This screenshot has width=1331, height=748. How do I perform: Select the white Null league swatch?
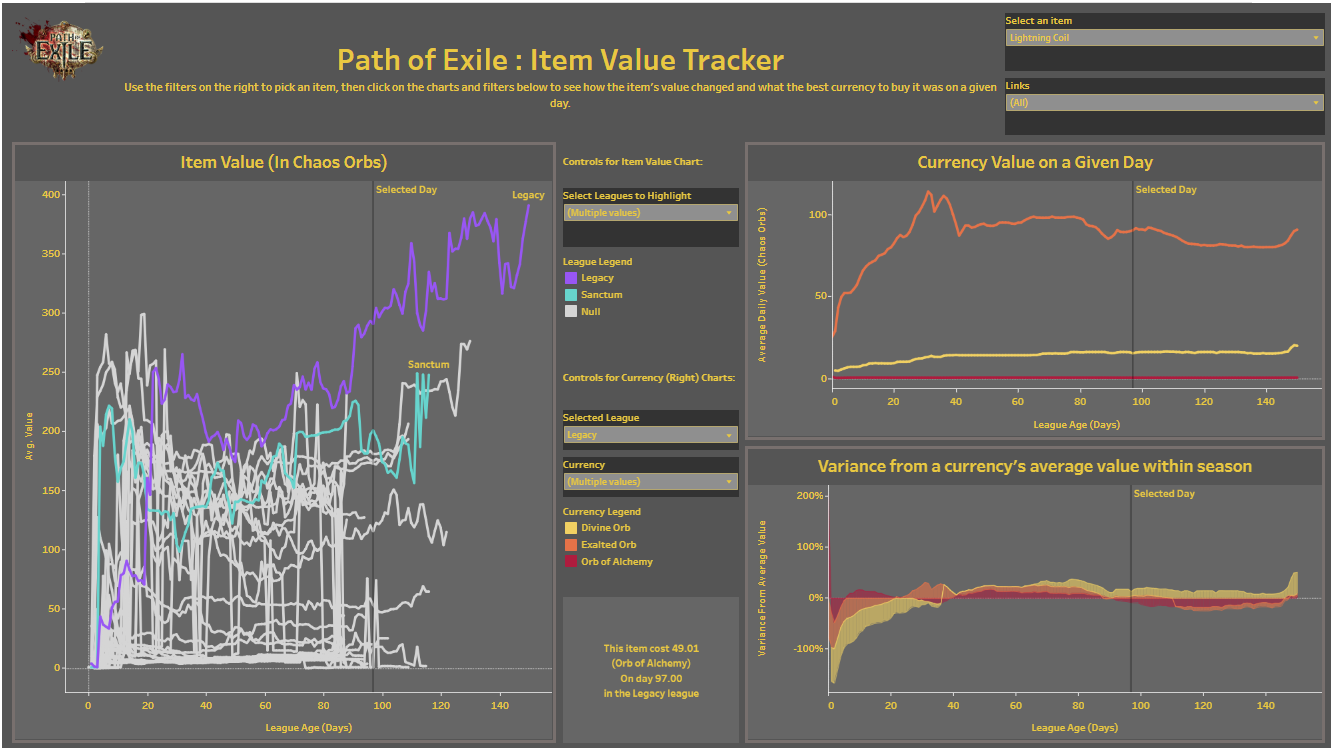571,312
